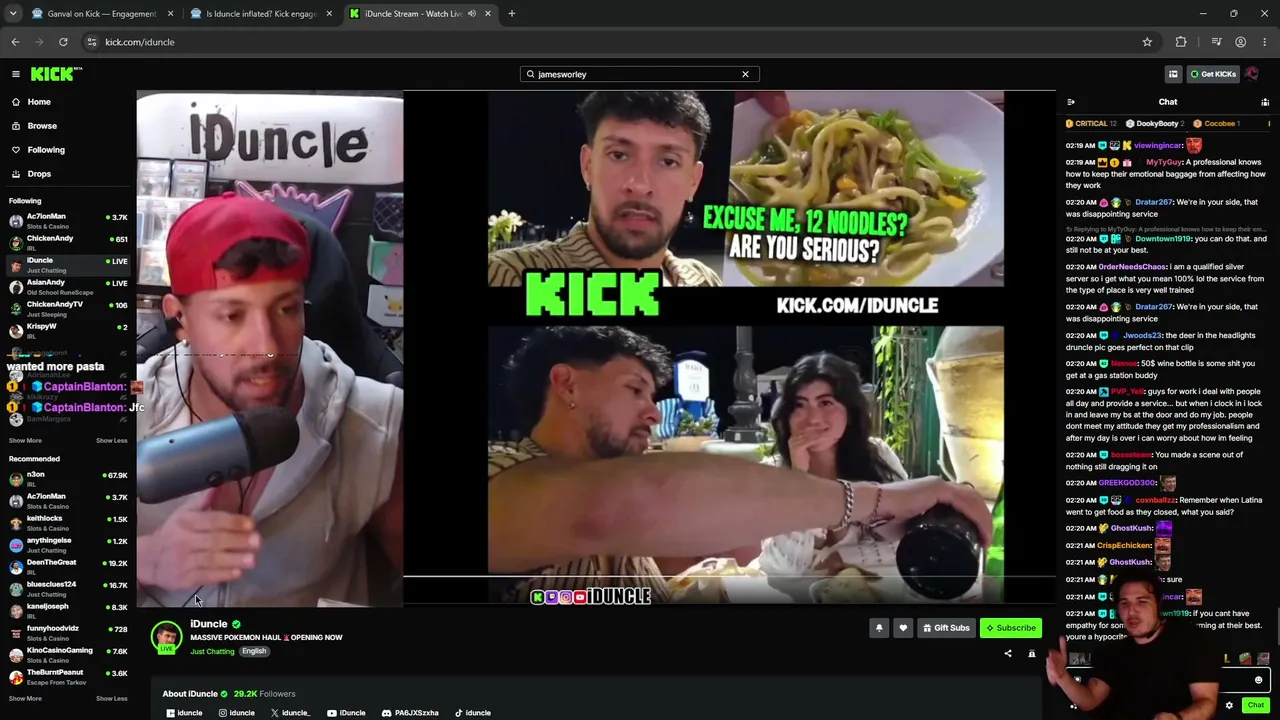This screenshot has width=1280, height=720.
Task: Open anythingelse recommended channel
Action: 68,544
